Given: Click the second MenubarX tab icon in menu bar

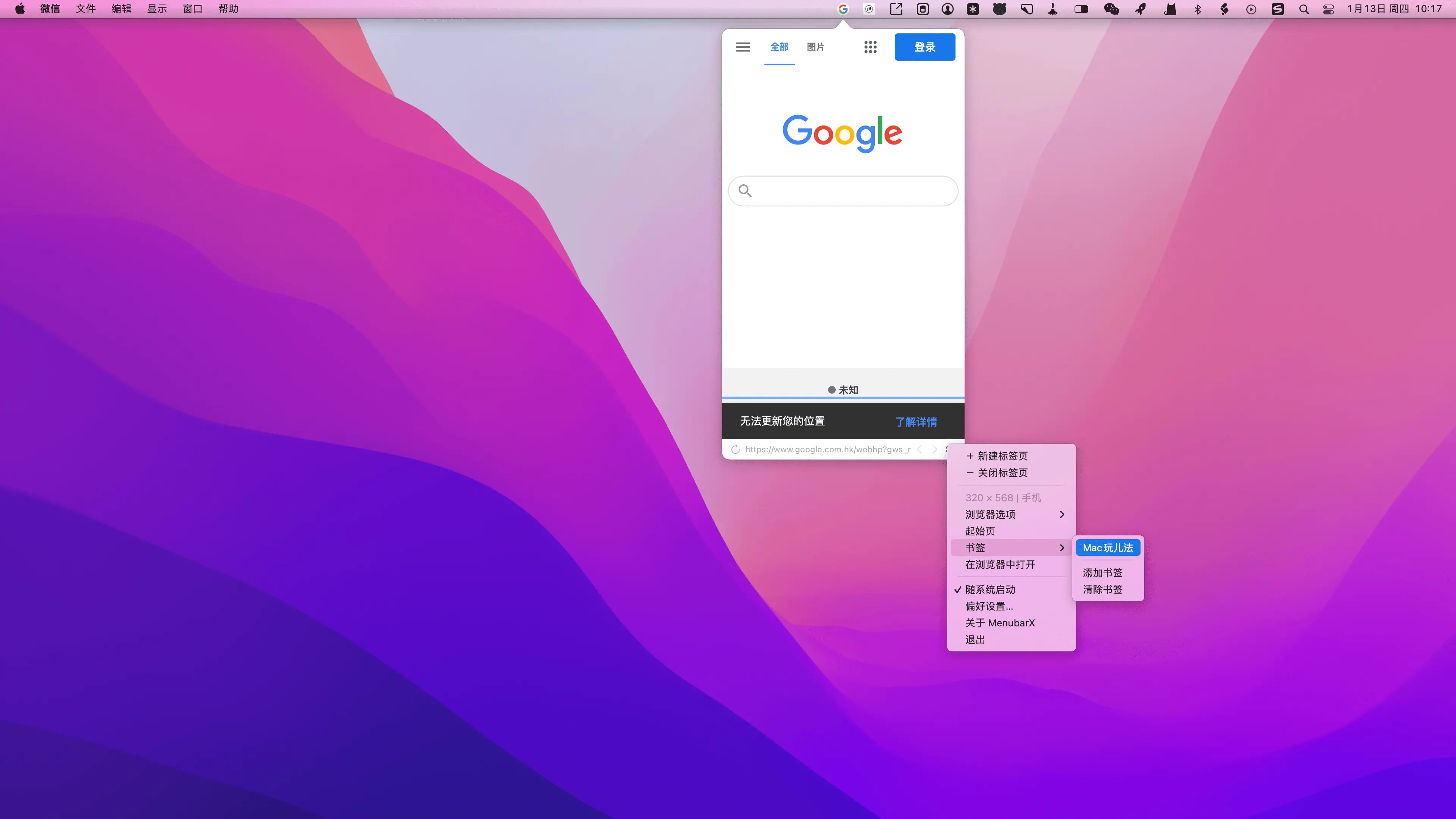Looking at the screenshot, I should pyautogui.click(x=869, y=9).
